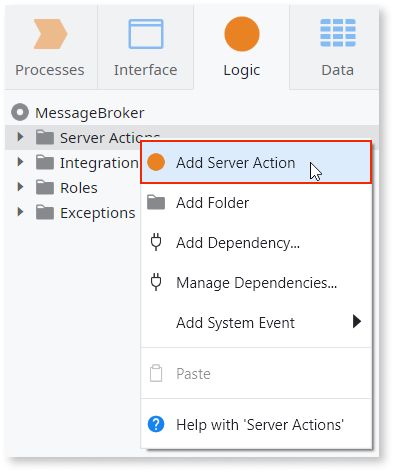Switch to the Interface tab
This screenshot has width=394, height=472.
tap(145, 47)
